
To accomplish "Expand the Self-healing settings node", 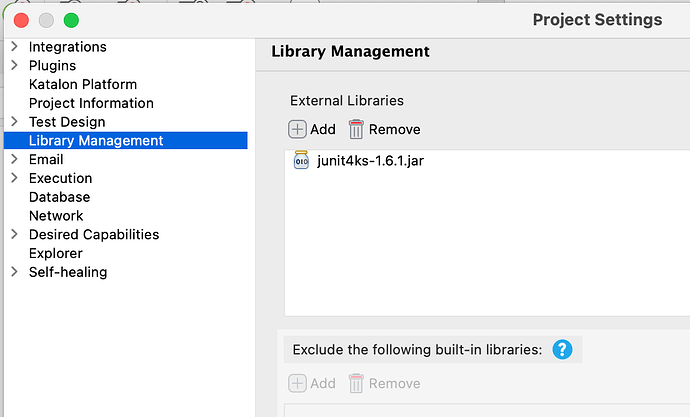I will (x=14, y=272).
